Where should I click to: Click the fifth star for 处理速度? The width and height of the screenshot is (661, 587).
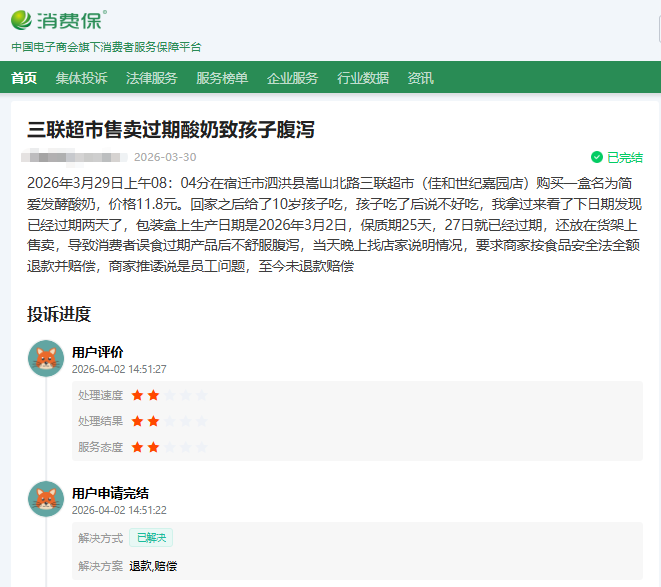pos(202,395)
